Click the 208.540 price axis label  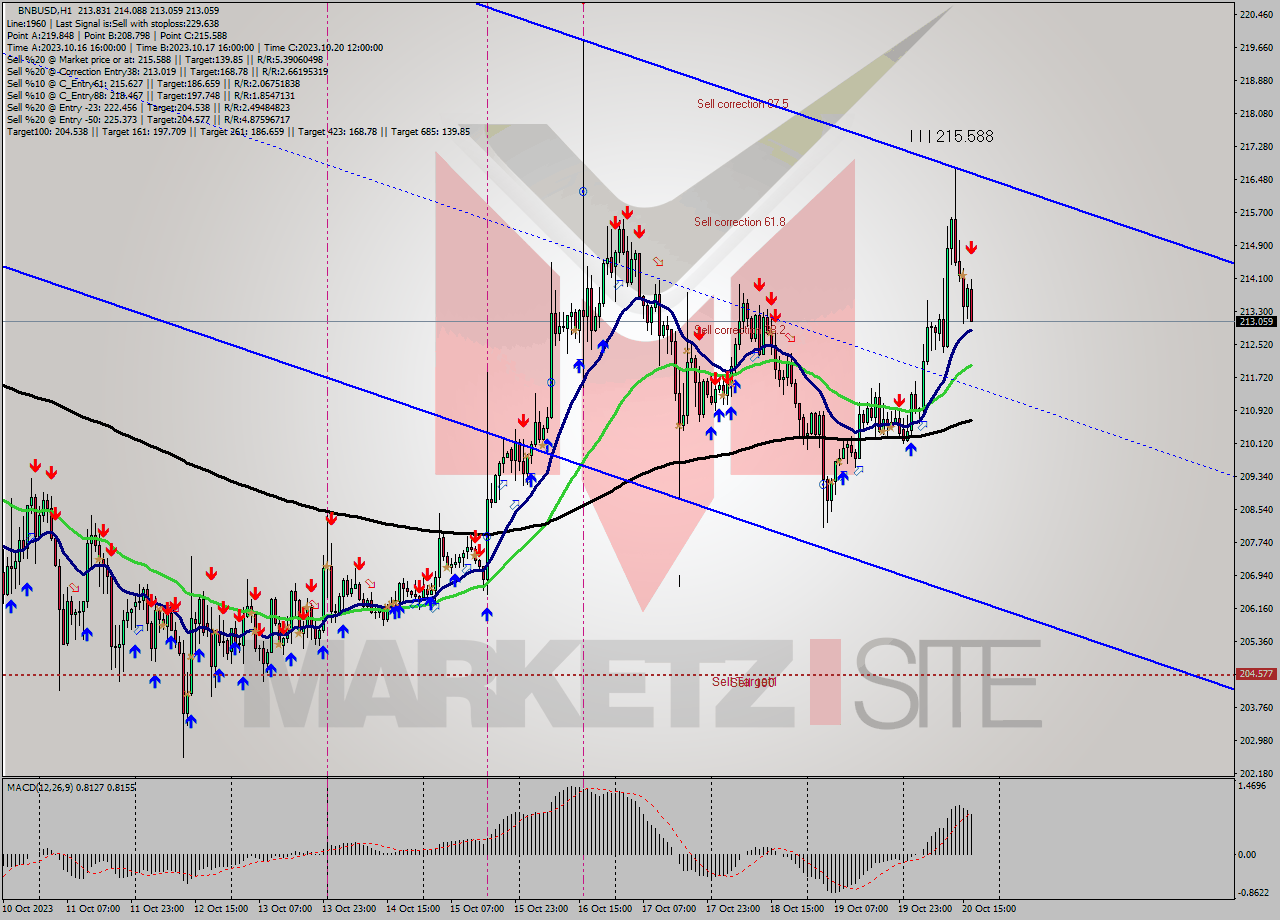point(1256,510)
